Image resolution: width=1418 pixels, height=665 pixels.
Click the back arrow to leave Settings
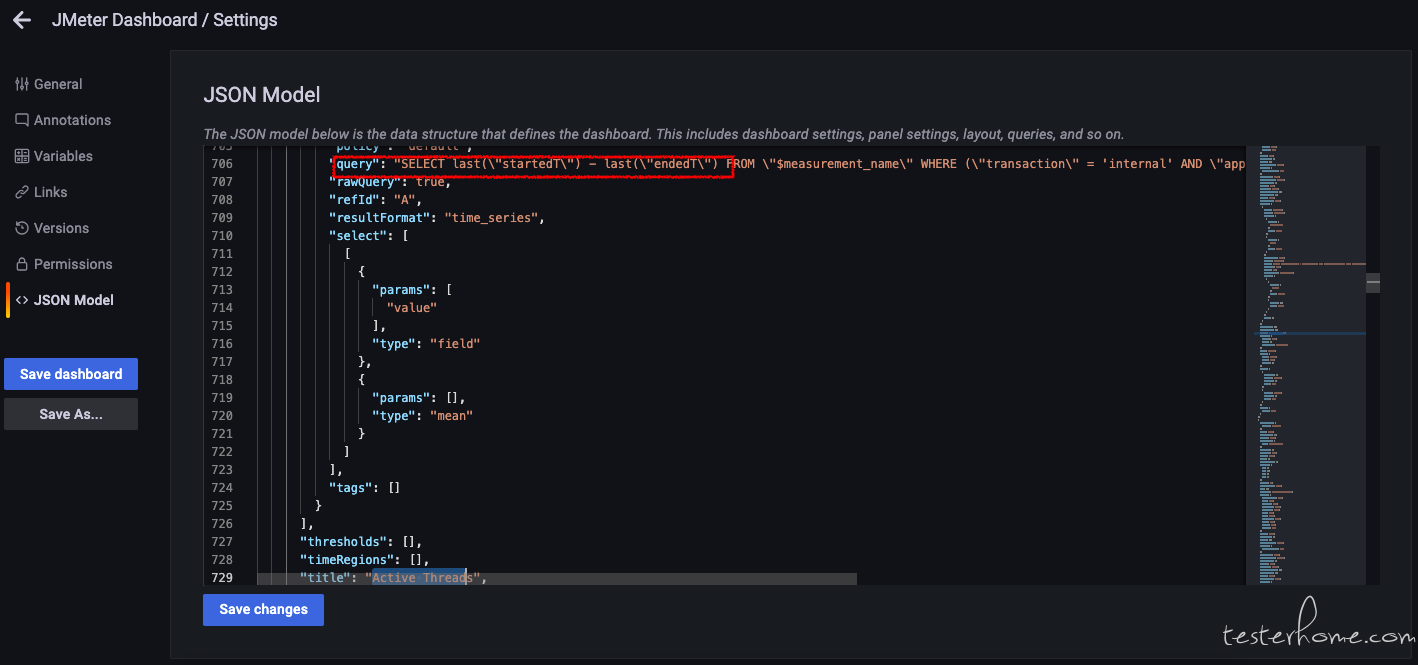[x=22, y=20]
